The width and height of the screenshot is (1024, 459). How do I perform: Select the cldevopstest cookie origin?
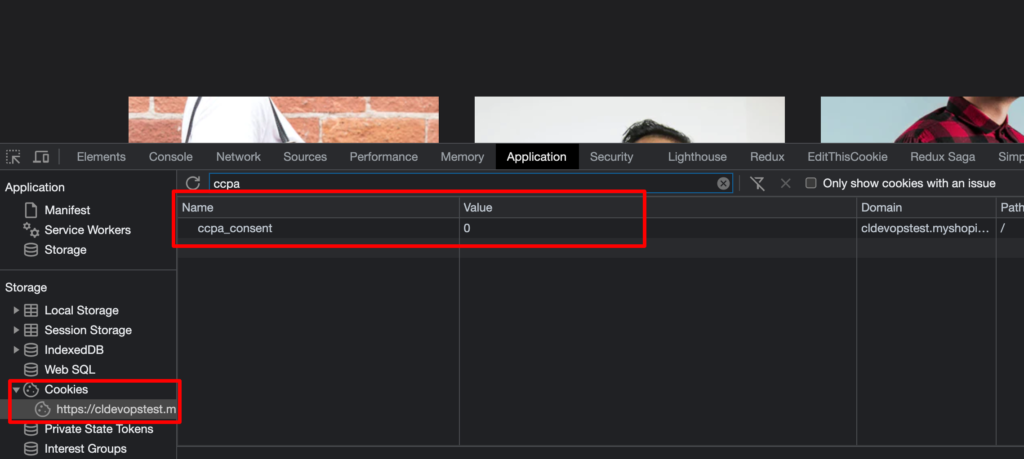pyautogui.click(x=115, y=409)
